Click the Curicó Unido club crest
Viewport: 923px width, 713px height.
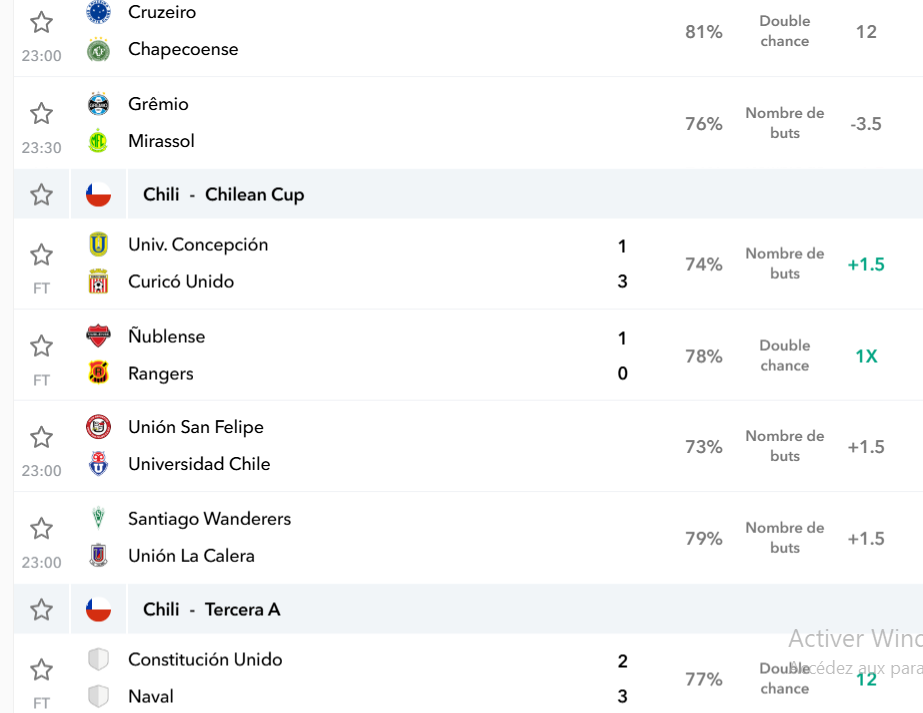coord(98,281)
